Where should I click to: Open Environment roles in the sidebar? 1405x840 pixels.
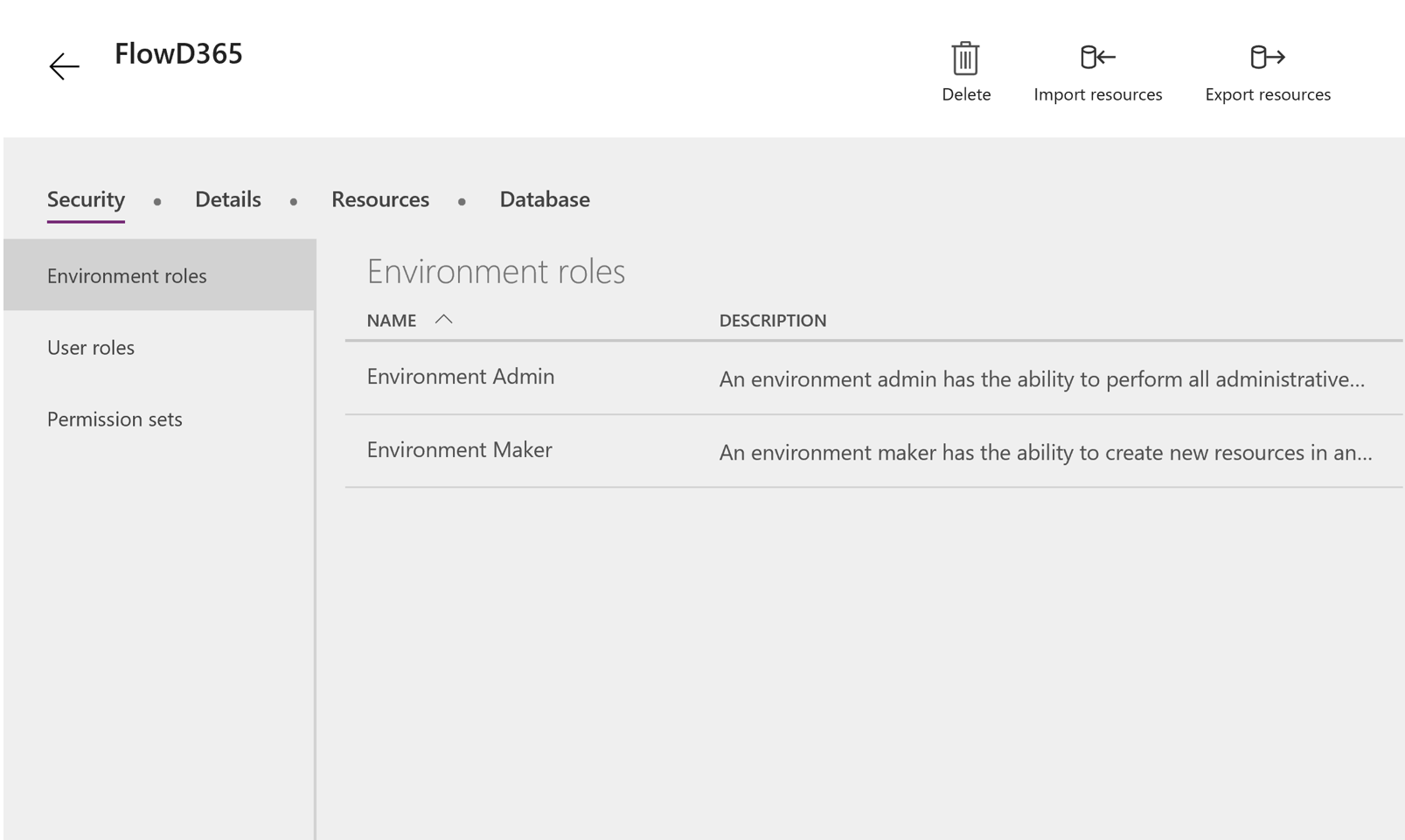(x=127, y=275)
